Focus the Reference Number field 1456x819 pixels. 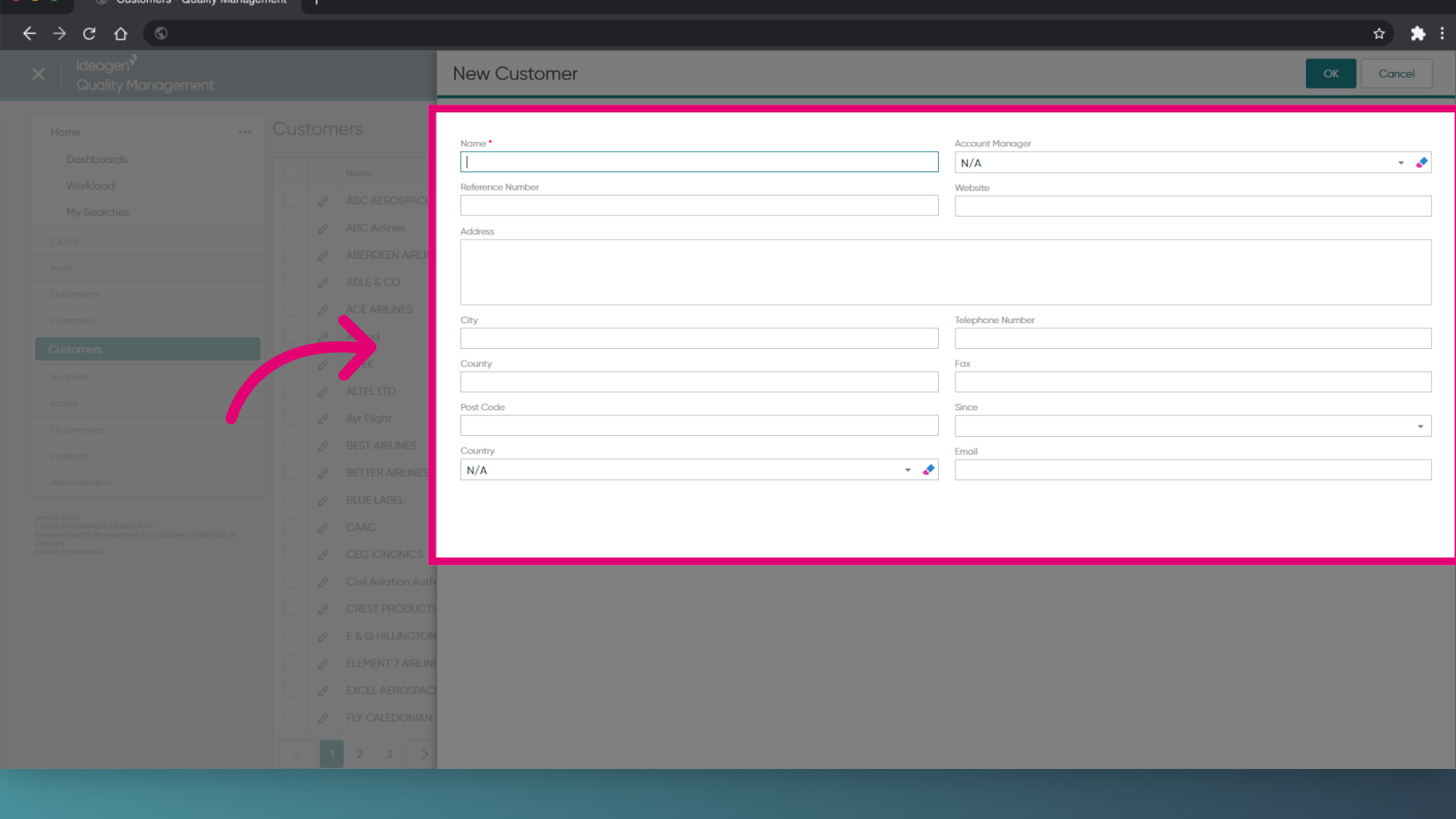tap(699, 206)
